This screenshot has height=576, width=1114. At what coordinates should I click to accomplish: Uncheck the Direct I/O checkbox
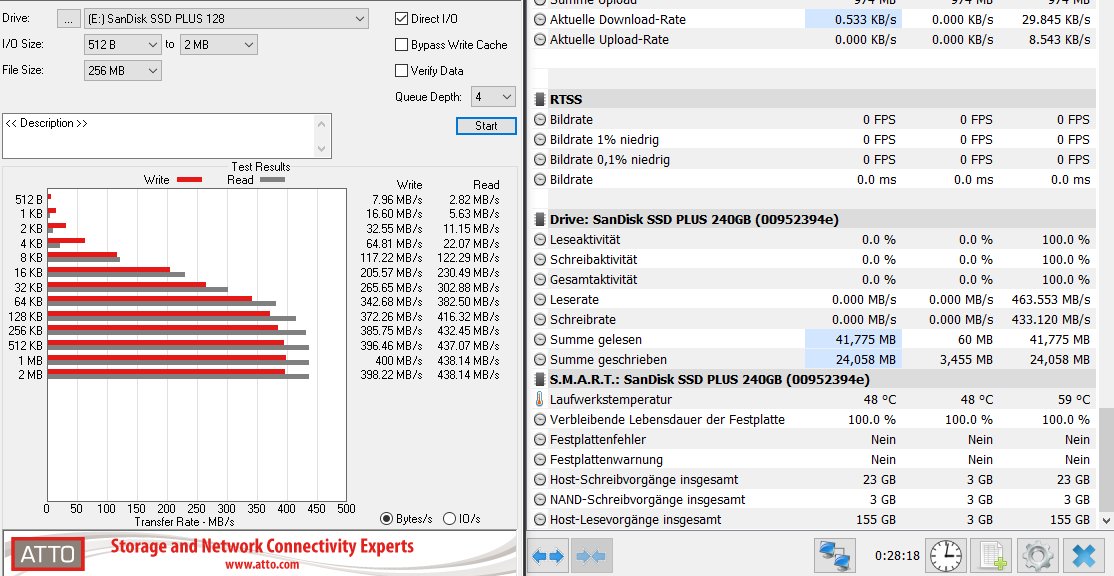click(x=401, y=18)
